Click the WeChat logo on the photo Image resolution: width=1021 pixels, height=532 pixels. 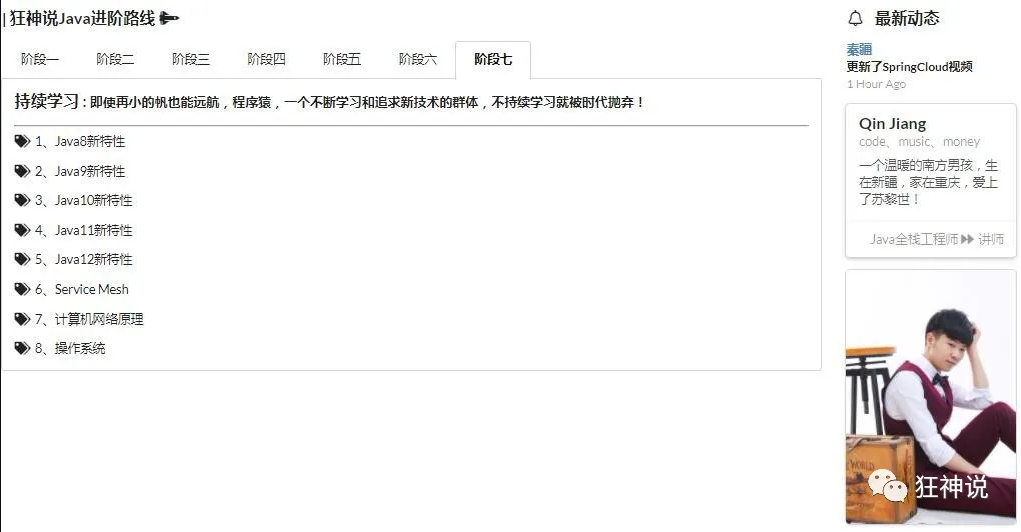pos(888,486)
